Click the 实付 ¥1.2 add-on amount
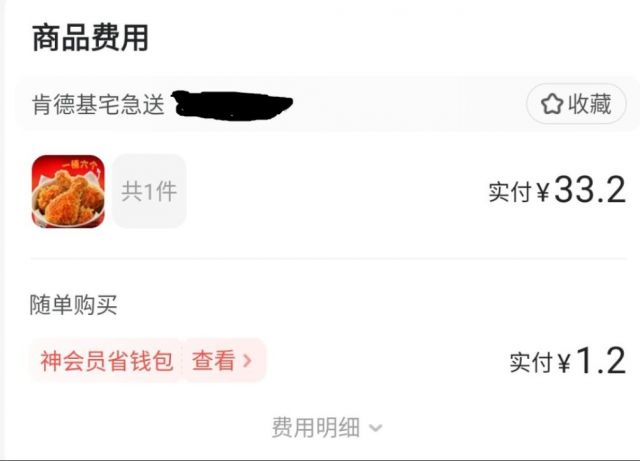The height and width of the screenshot is (461, 640). pos(568,361)
